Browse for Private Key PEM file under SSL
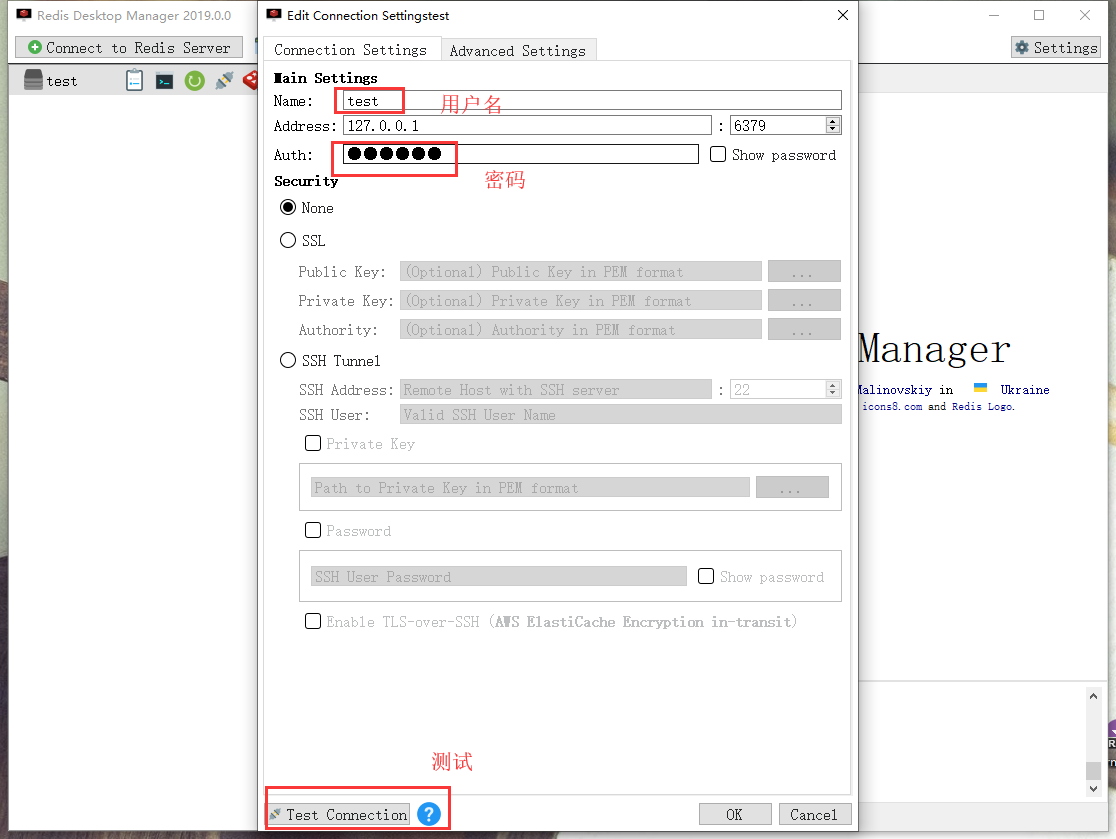The image size is (1116, 839). 804,300
